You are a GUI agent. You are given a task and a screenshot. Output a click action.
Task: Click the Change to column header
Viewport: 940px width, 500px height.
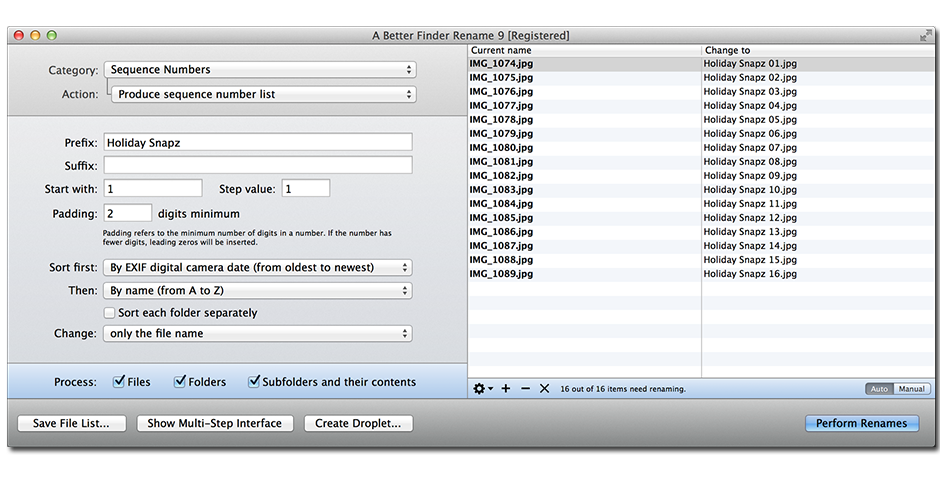(x=818, y=50)
